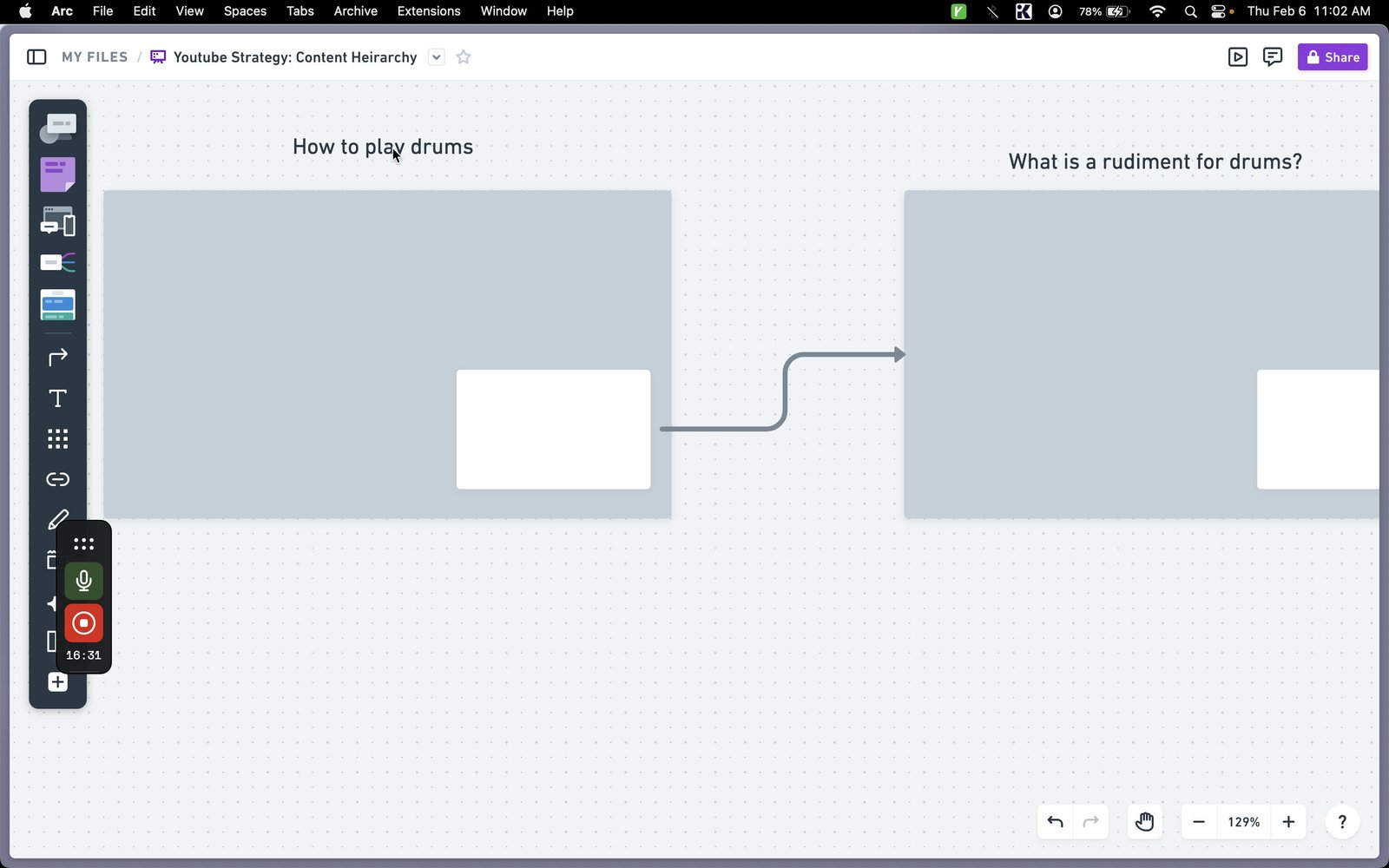Viewport: 1389px width, 868px height.
Task: Zoom in with the plus button
Action: 1289,822
